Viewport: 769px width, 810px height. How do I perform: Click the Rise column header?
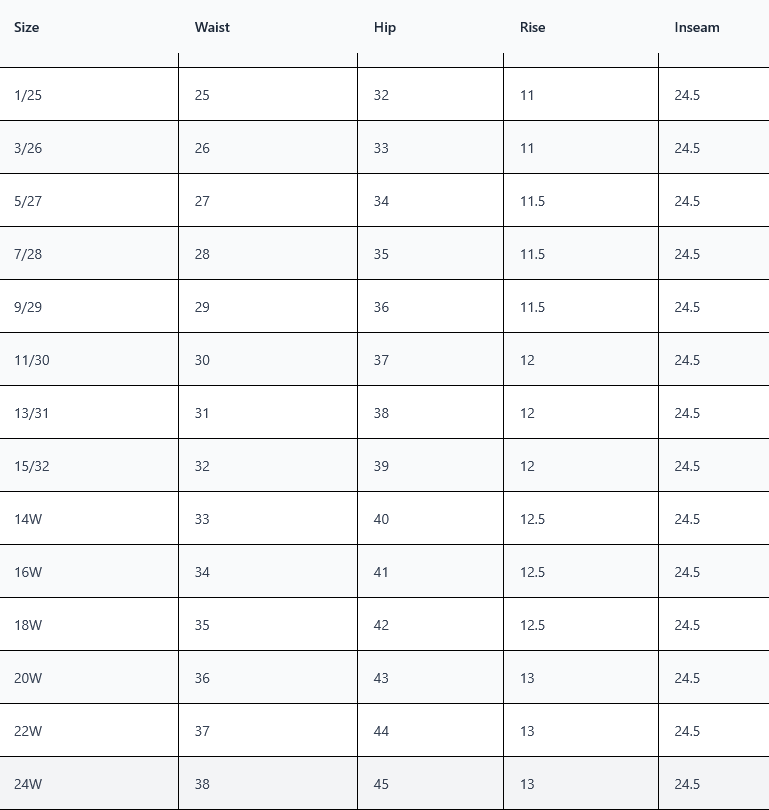pyautogui.click(x=532, y=27)
